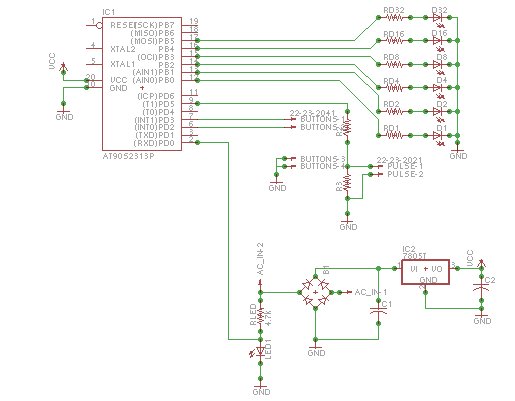
Task: Select the B1 bridge rectifier symbol
Action: tap(315, 292)
